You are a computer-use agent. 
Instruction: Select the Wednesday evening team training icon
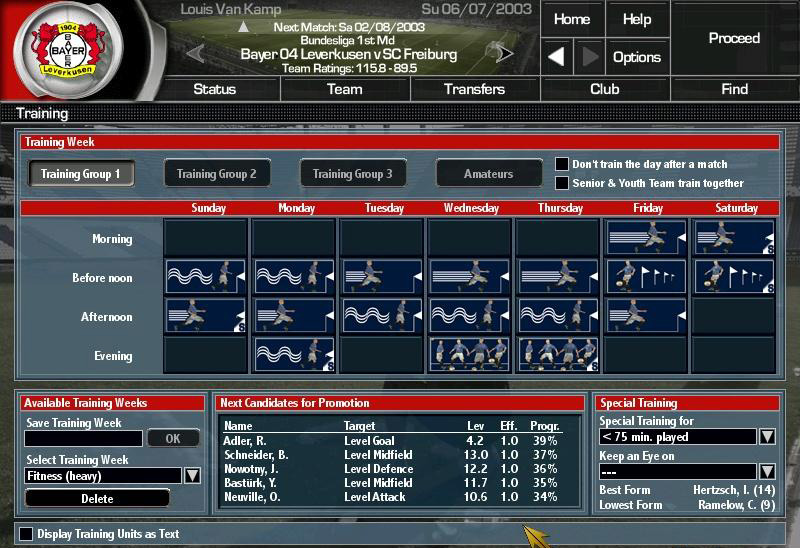(x=470, y=355)
